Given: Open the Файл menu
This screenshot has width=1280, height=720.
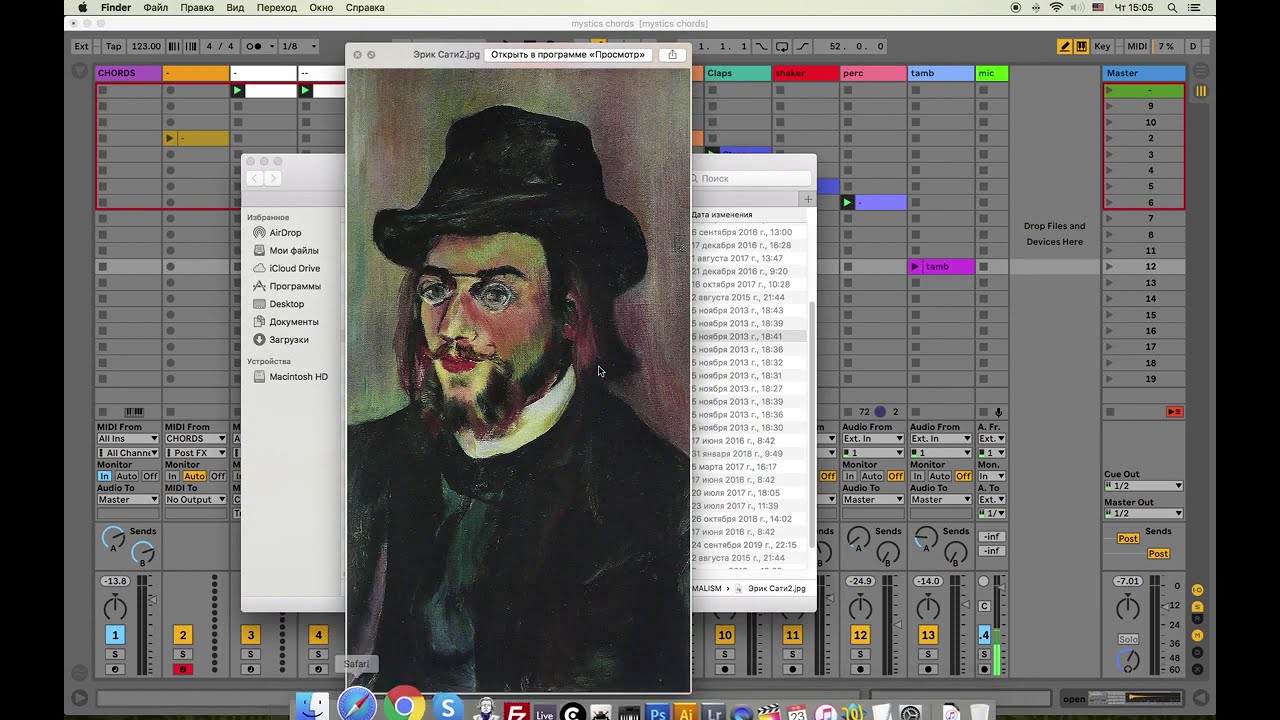Looking at the screenshot, I should [156, 7].
